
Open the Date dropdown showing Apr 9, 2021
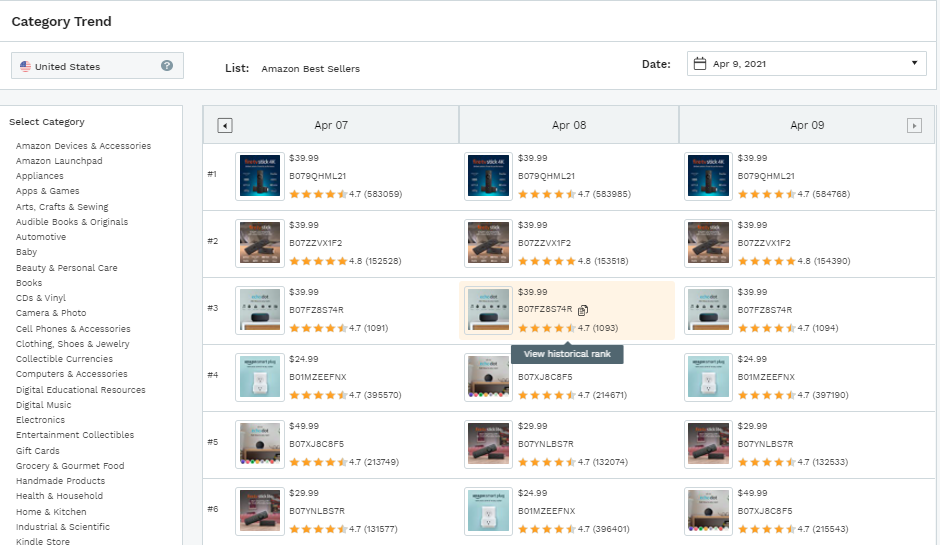coord(806,64)
